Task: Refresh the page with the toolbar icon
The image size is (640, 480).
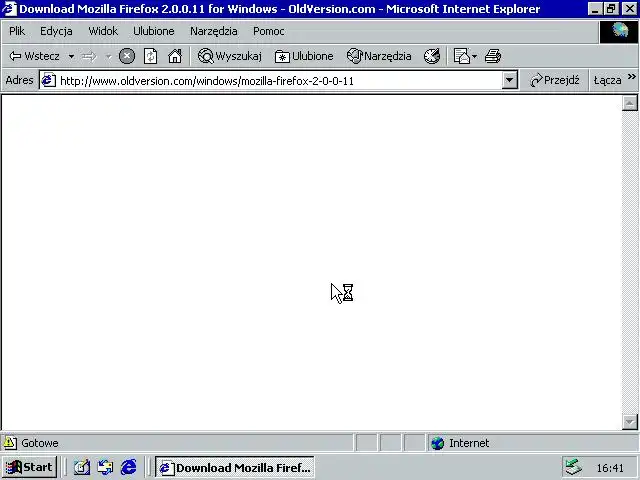Action: point(151,56)
